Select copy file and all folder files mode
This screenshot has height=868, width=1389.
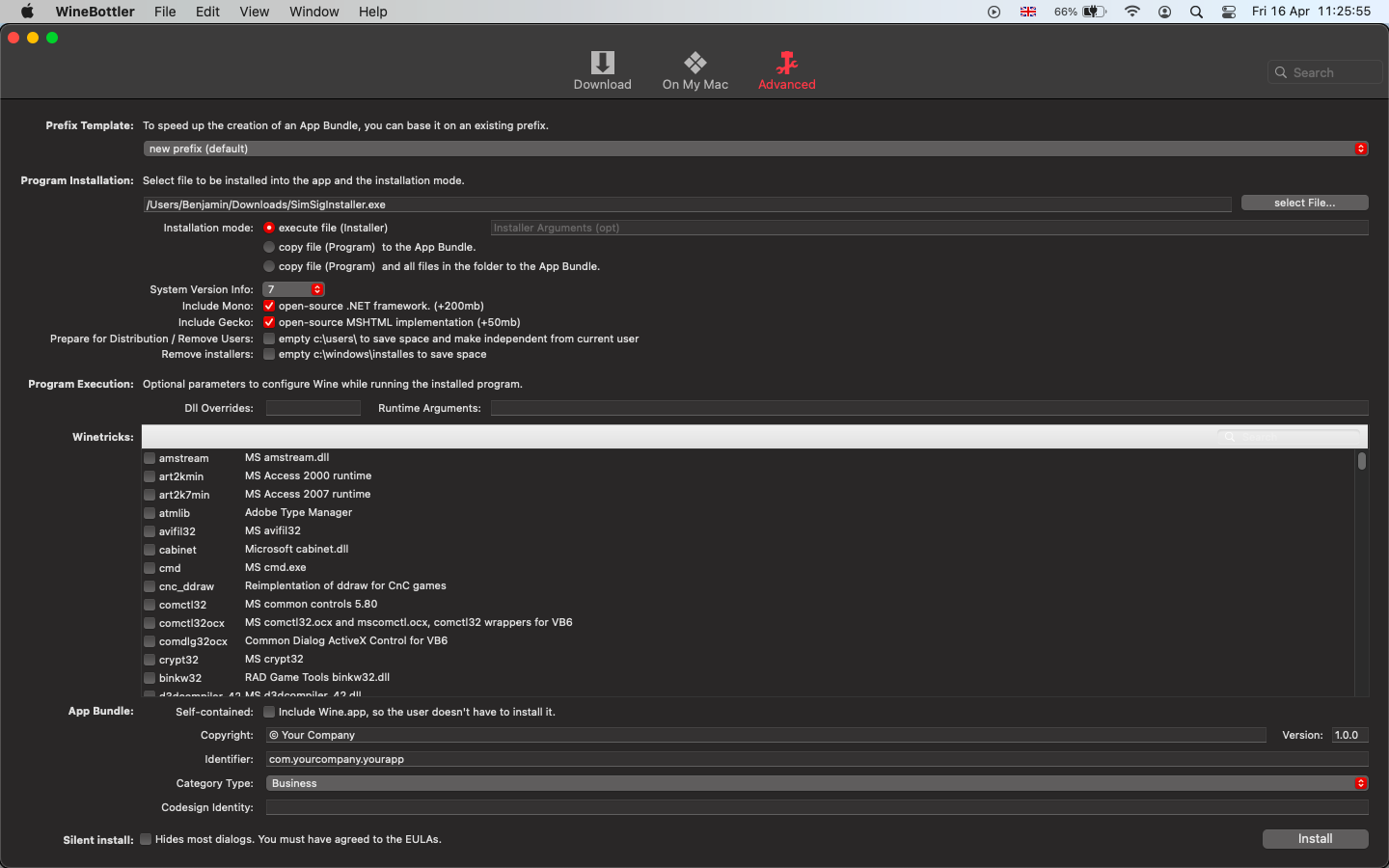[x=269, y=266]
